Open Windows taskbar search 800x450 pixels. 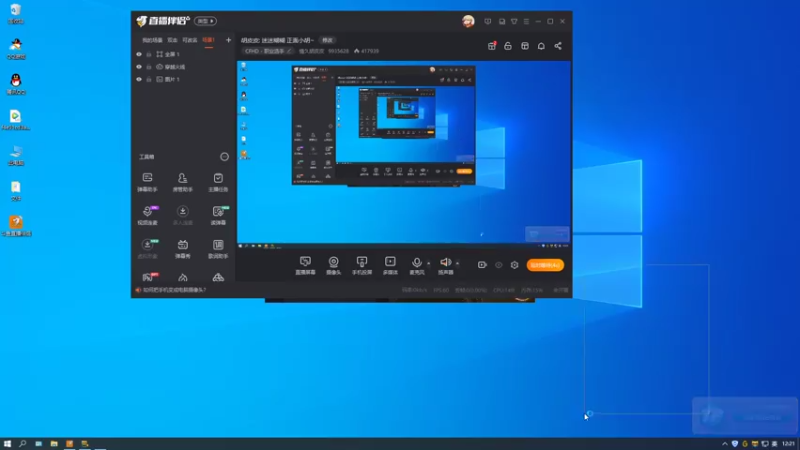tap(22, 444)
